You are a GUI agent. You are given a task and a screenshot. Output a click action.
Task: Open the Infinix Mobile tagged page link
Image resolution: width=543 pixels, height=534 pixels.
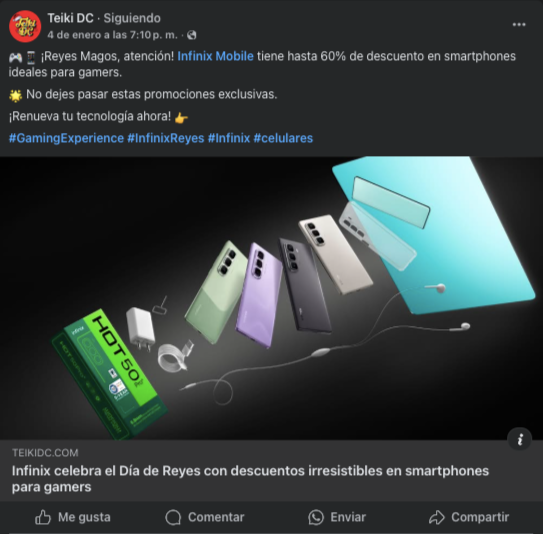215,56
